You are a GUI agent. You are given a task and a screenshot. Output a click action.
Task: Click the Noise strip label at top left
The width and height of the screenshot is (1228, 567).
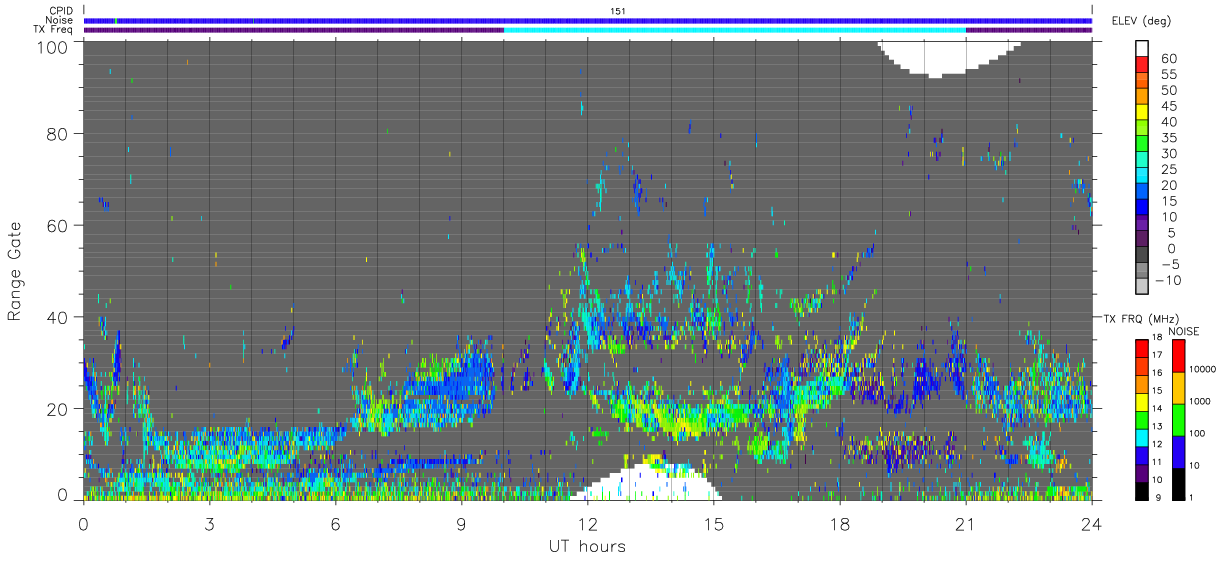point(60,20)
